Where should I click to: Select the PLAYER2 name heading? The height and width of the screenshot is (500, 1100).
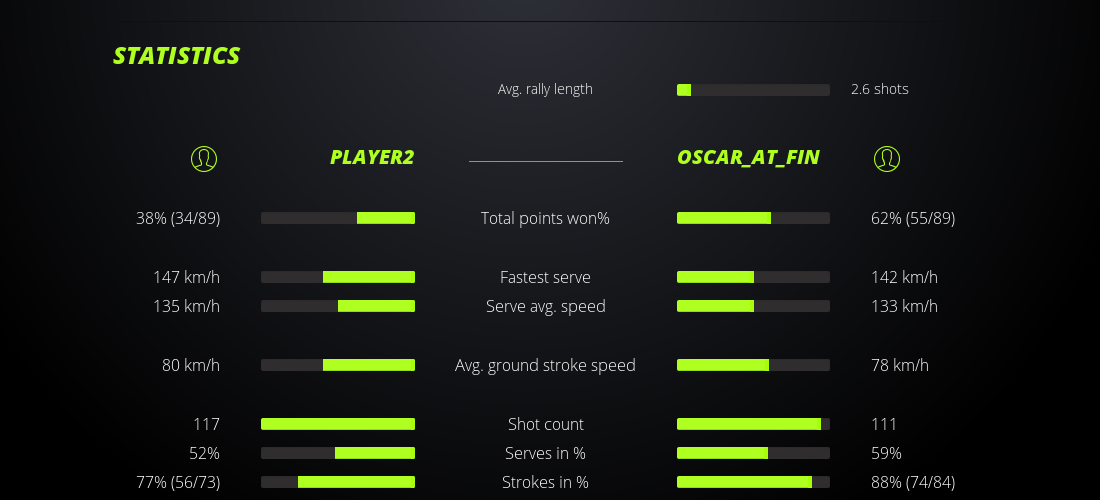tap(372, 157)
